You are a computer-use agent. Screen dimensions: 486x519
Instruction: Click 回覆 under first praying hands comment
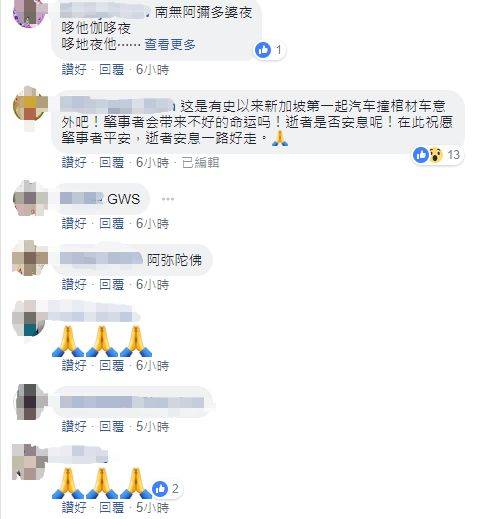(111, 365)
